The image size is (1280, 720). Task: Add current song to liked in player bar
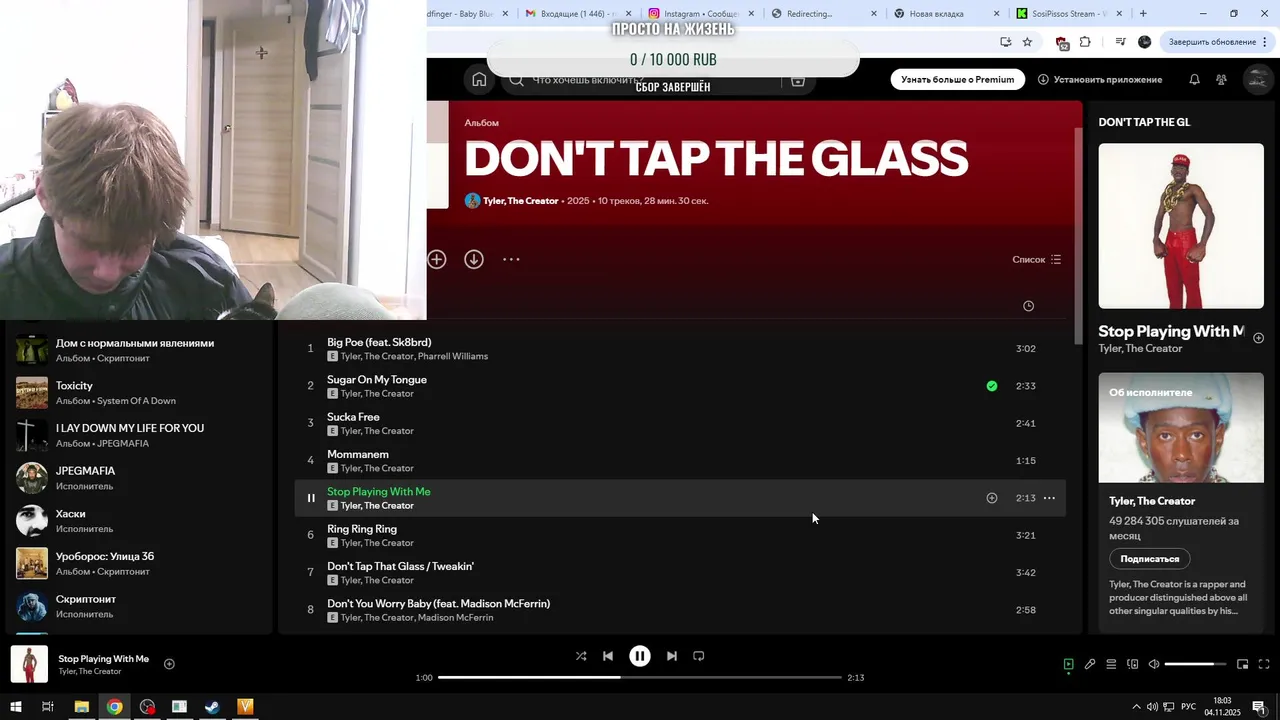point(169,664)
